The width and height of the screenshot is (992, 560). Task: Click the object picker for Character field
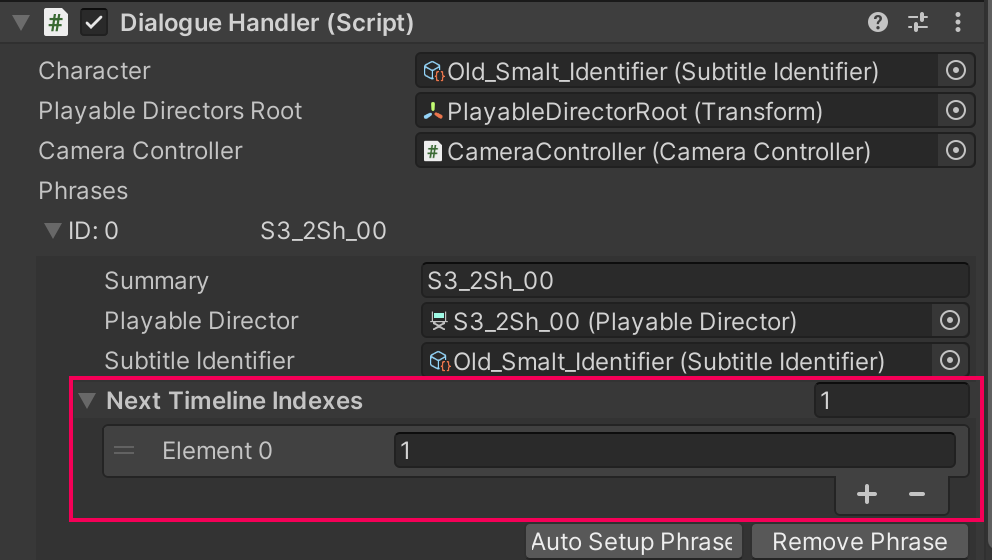click(955, 71)
